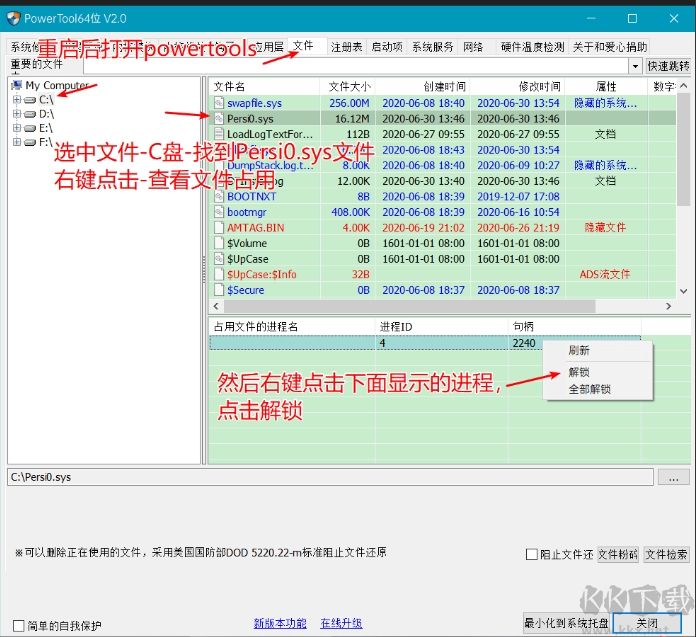Open the 在线升级 link
The image size is (696, 637).
point(341,623)
